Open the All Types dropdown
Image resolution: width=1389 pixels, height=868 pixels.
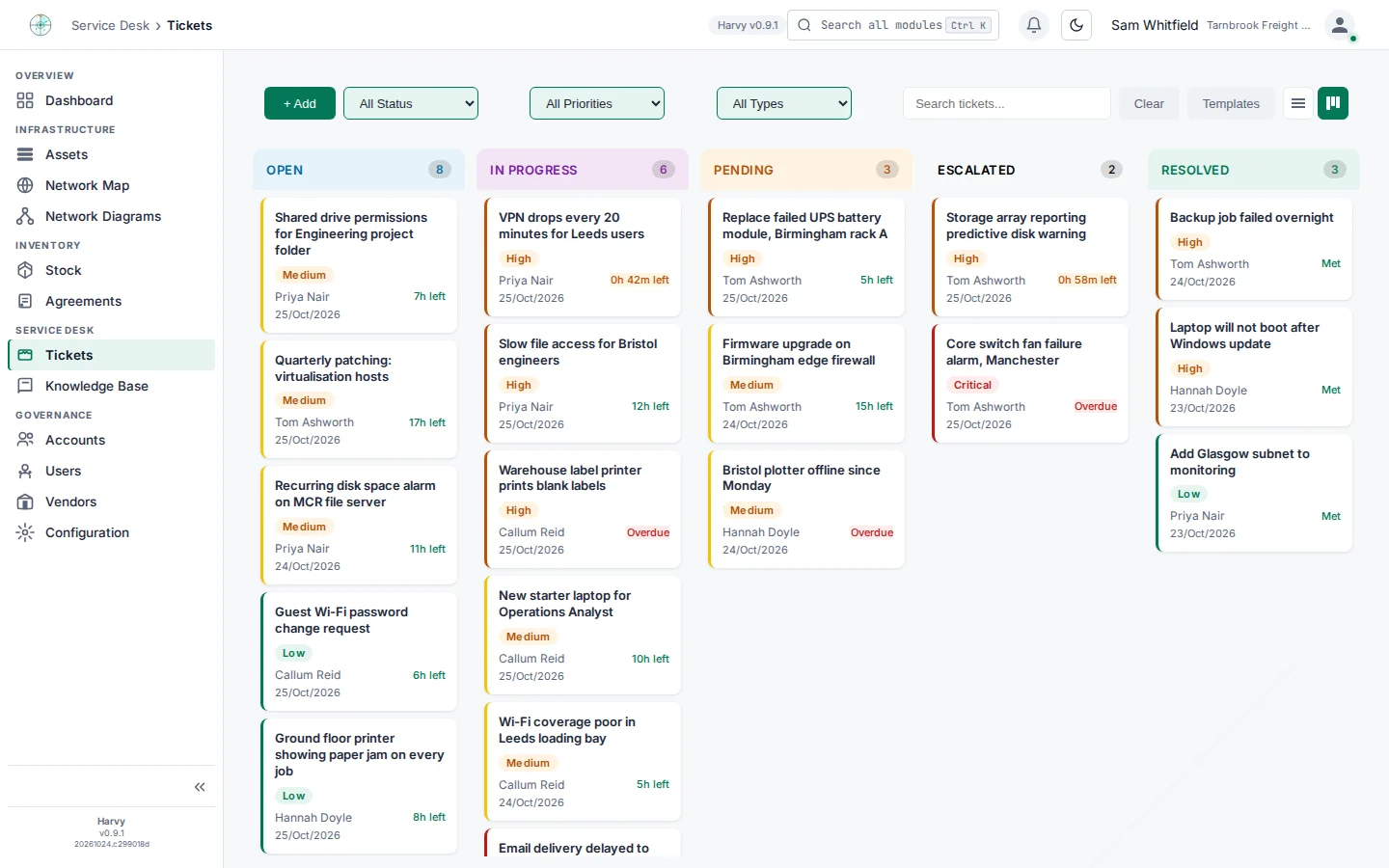point(784,103)
